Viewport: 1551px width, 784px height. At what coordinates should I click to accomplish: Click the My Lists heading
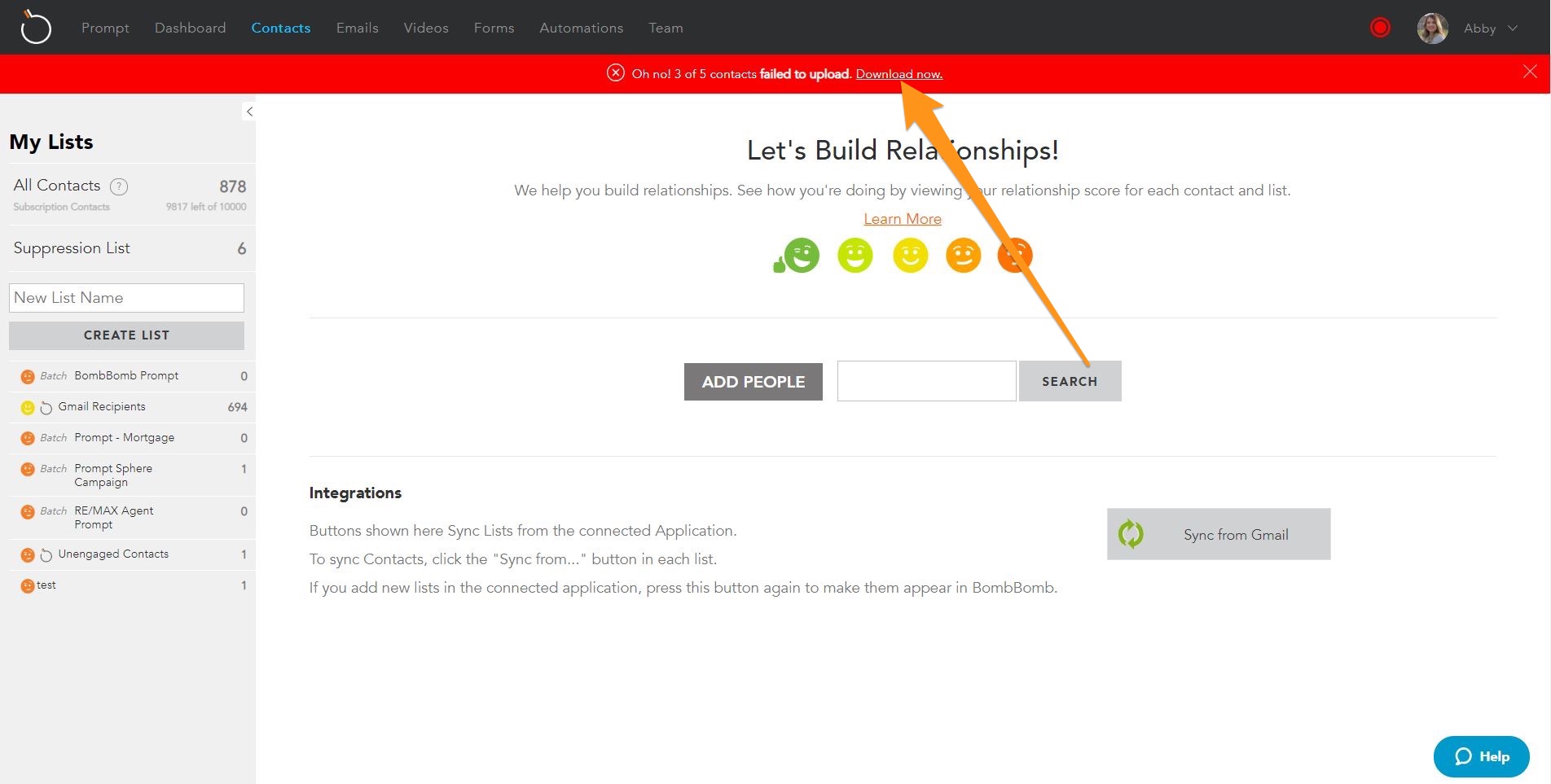[x=51, y=142]
